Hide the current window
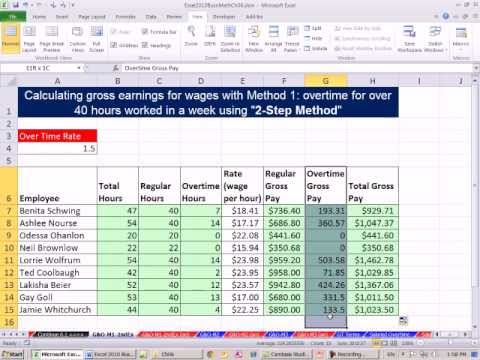This screenshot has width=480, height=360. point(313,38)
